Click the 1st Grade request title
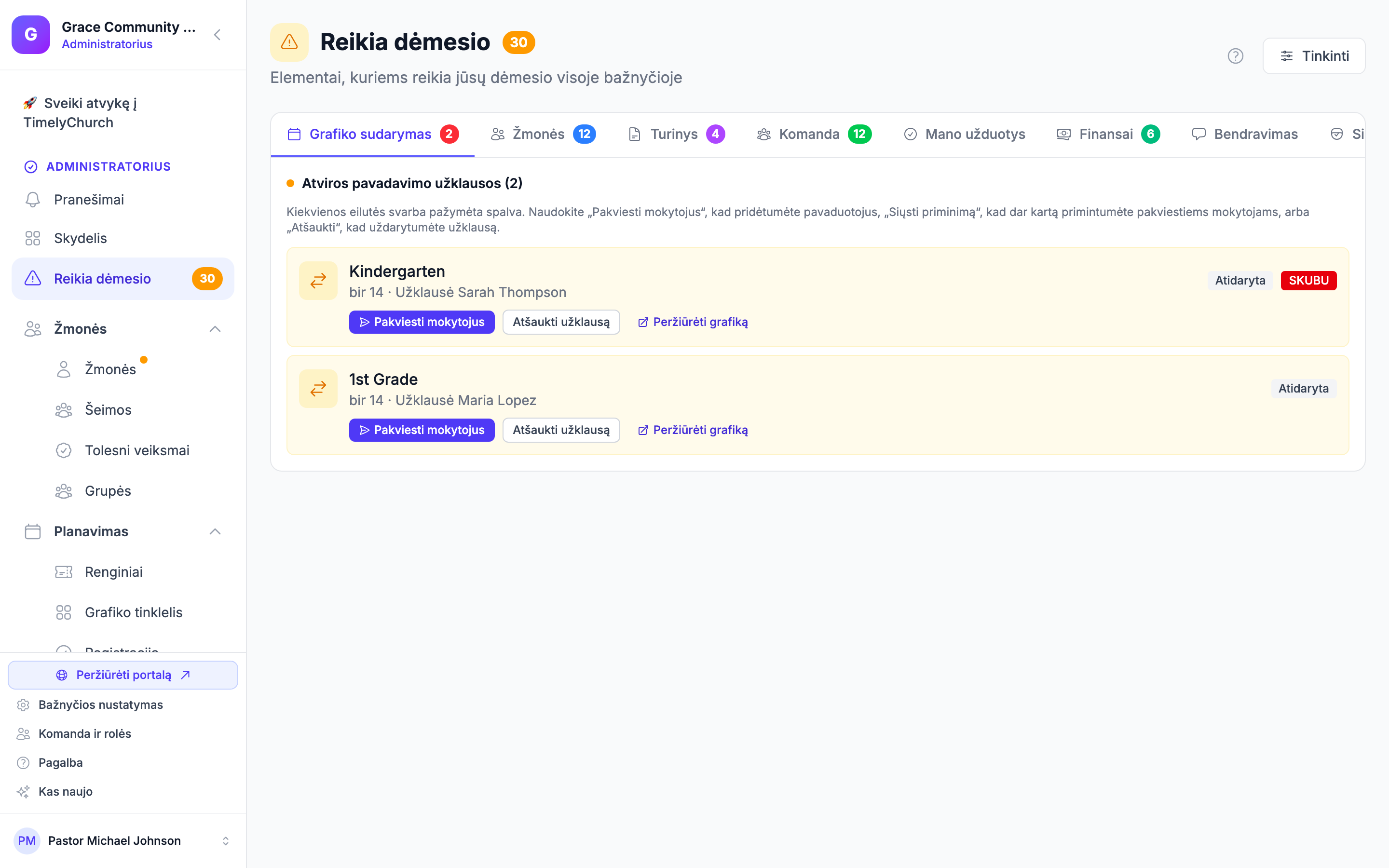The width and height of the screenshot is (1389, 868). [383, 380]
